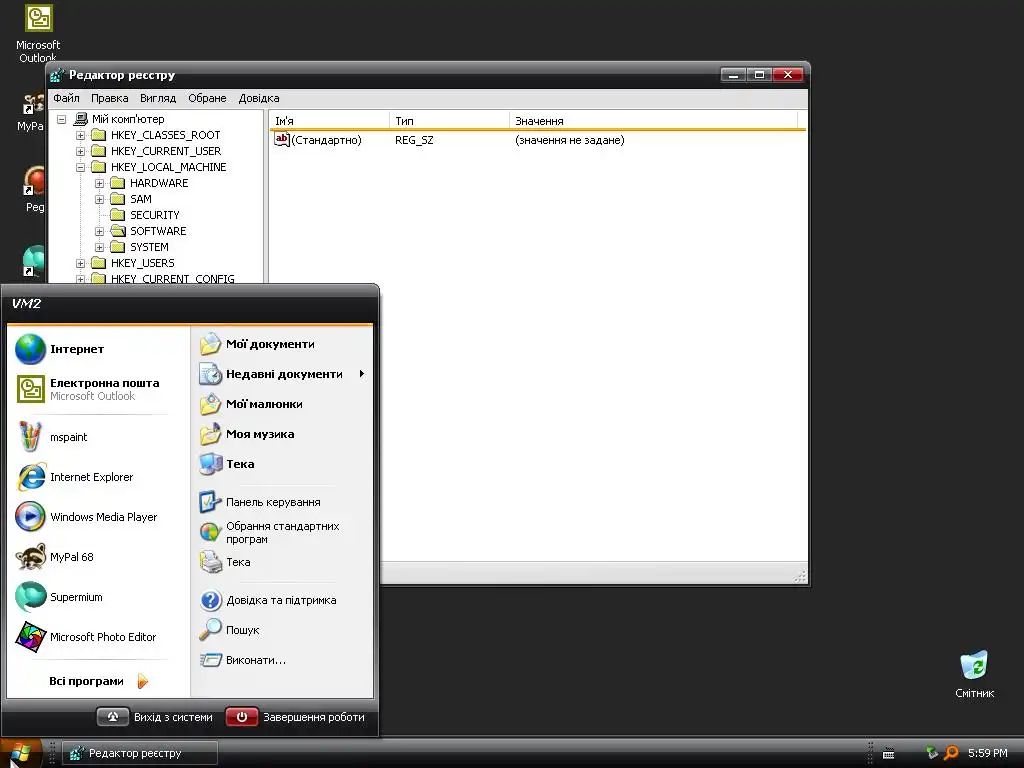Expand the SAM key
Screen dimensions: 1024x768
(99, 199)
